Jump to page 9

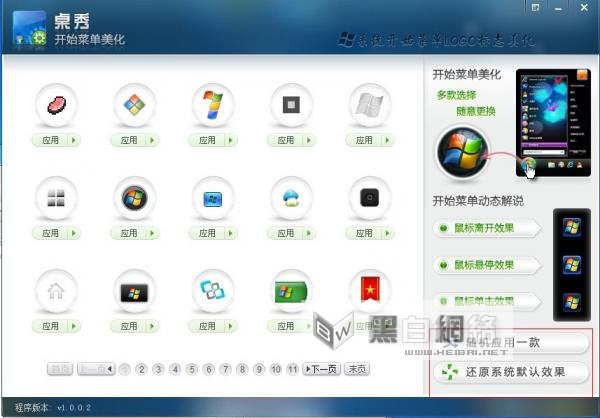(259, 369)
